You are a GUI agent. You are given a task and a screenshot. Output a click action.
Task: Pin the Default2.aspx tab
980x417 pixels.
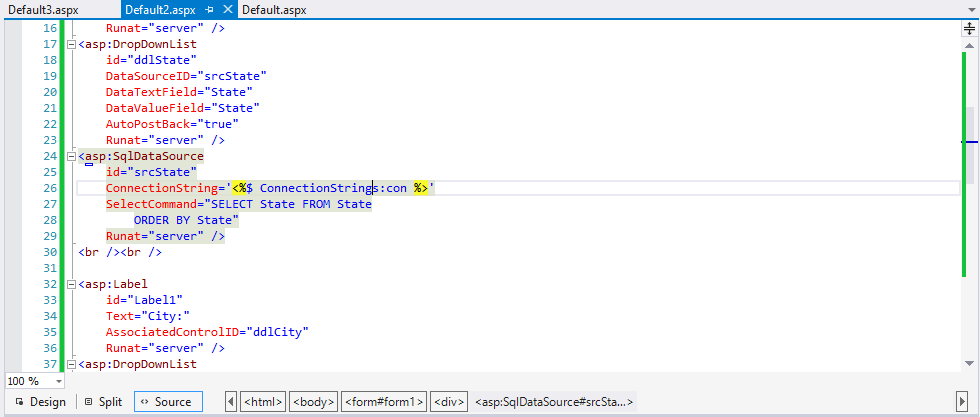[211, 10]
